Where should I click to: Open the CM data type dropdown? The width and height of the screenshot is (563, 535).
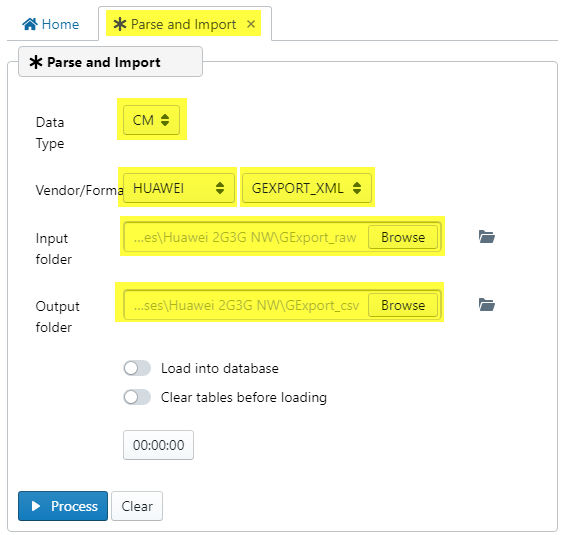click(151, 120)
